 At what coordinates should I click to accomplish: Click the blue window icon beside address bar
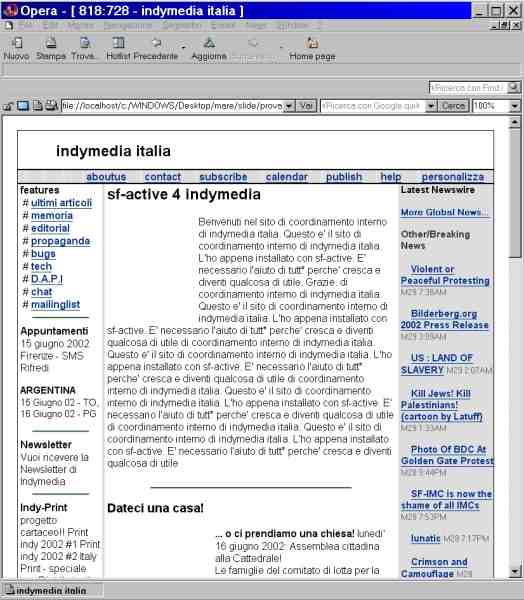pyautogui.click(x=23, y=106)
